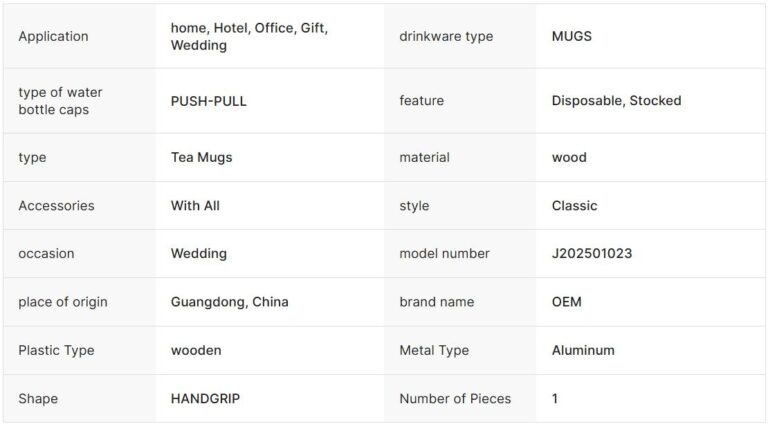Click the "occasion" attribute label
Viewport: 768px width, 424px height.
point(46,254)
